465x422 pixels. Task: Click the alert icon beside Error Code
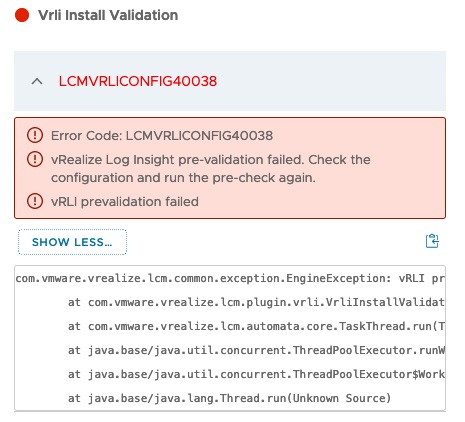click(x=35, y=135)
